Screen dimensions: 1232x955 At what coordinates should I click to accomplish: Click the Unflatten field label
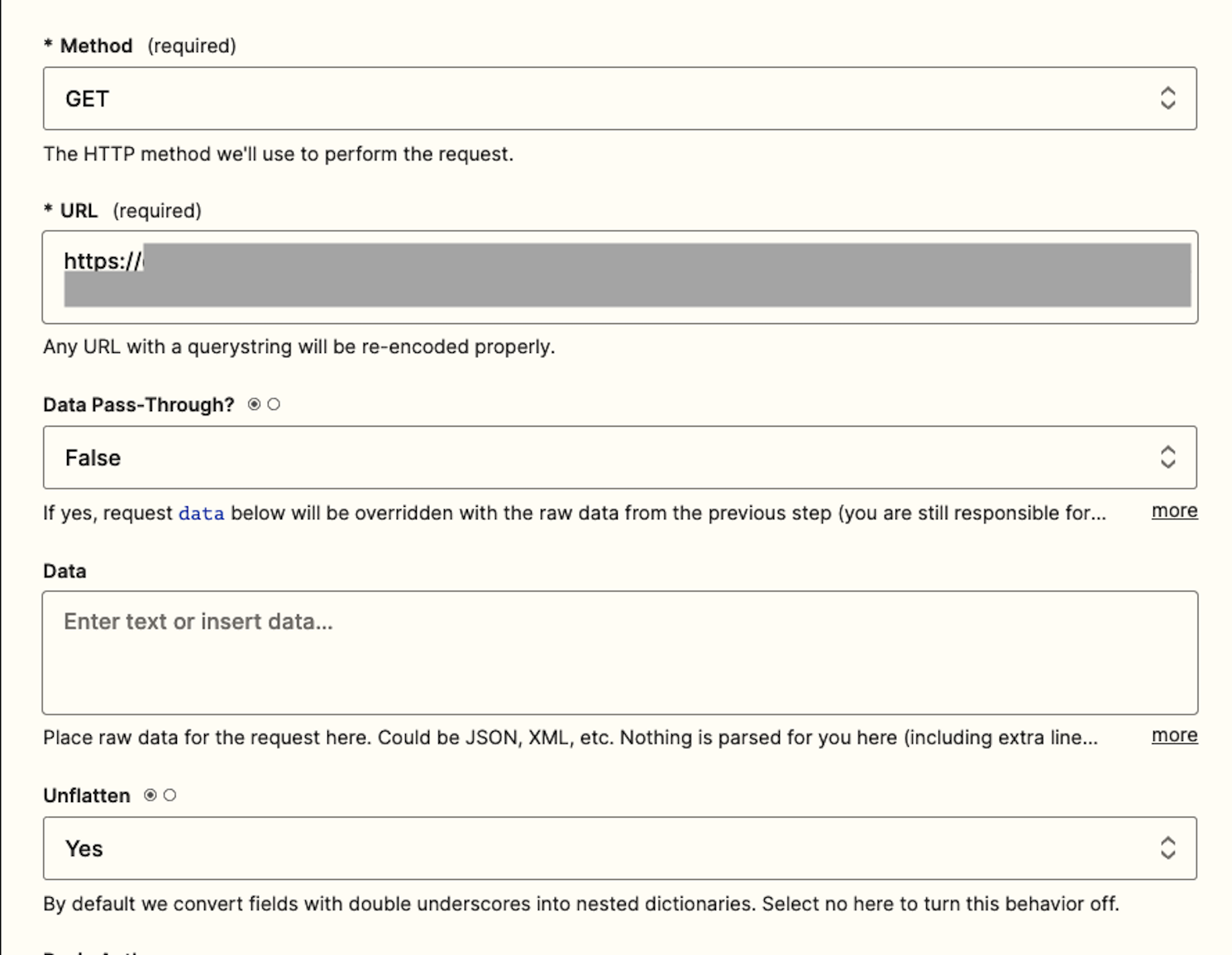pyautogui.click(x=87, y=796)
